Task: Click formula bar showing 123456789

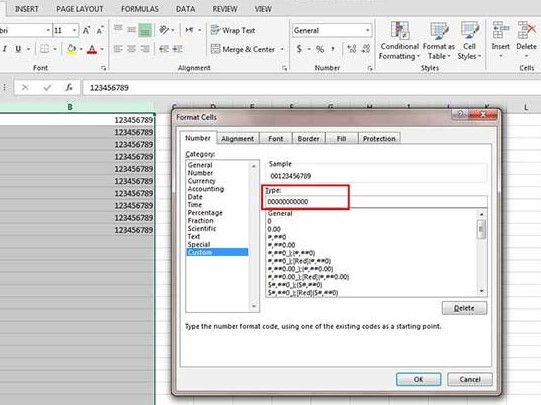Action: click(x=312, y=88)
